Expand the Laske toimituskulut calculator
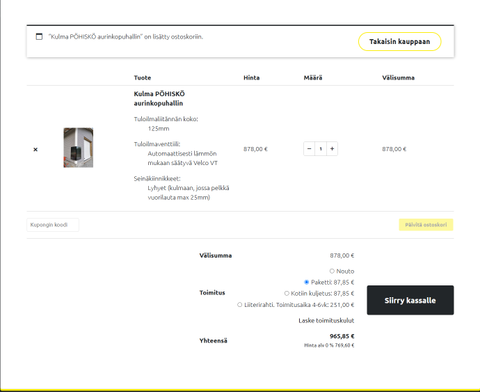Image resolution: width=480 pixels, height=392 pixels. tap(326, 321)
